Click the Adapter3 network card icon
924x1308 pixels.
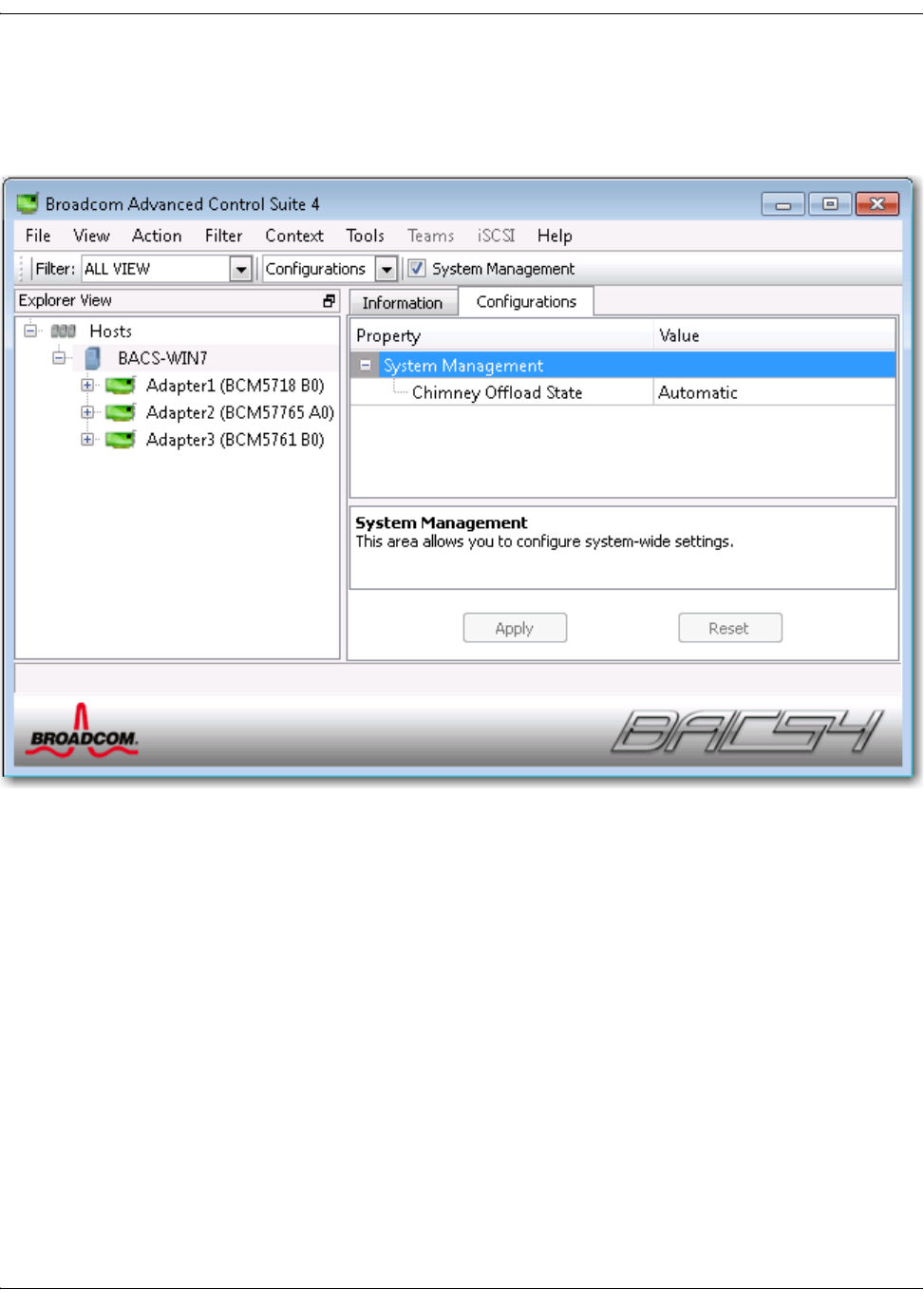click(x=120, y=440)
